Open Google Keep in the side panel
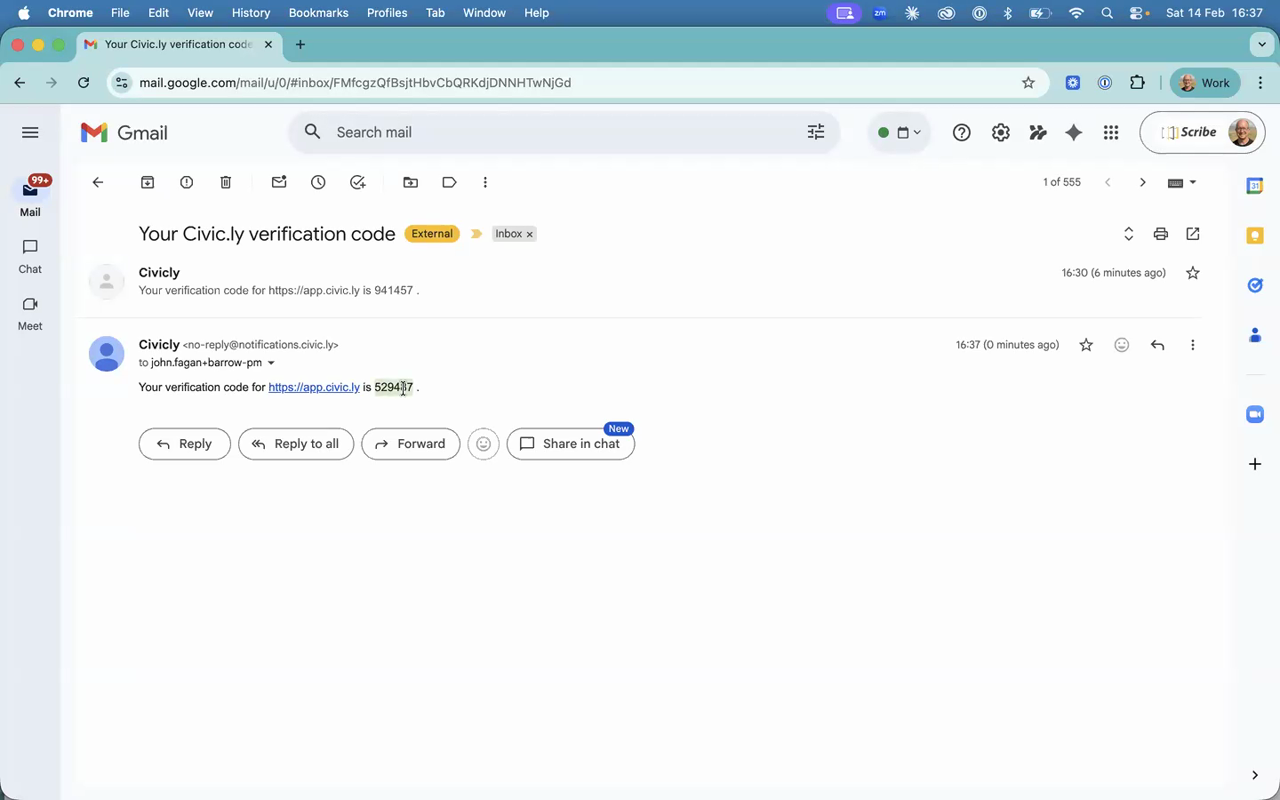The height and width of the screenshot is (800, 1280). pos(1255,235)
